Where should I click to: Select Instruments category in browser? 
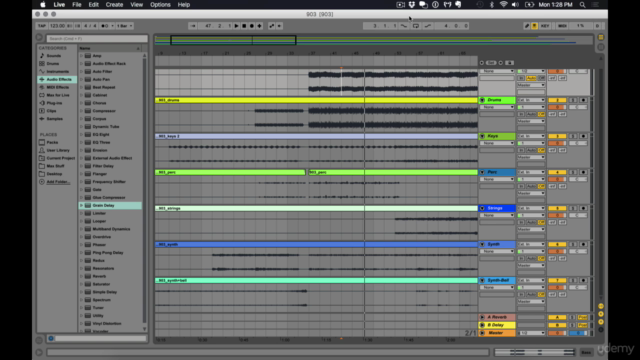tap(57, 71)
